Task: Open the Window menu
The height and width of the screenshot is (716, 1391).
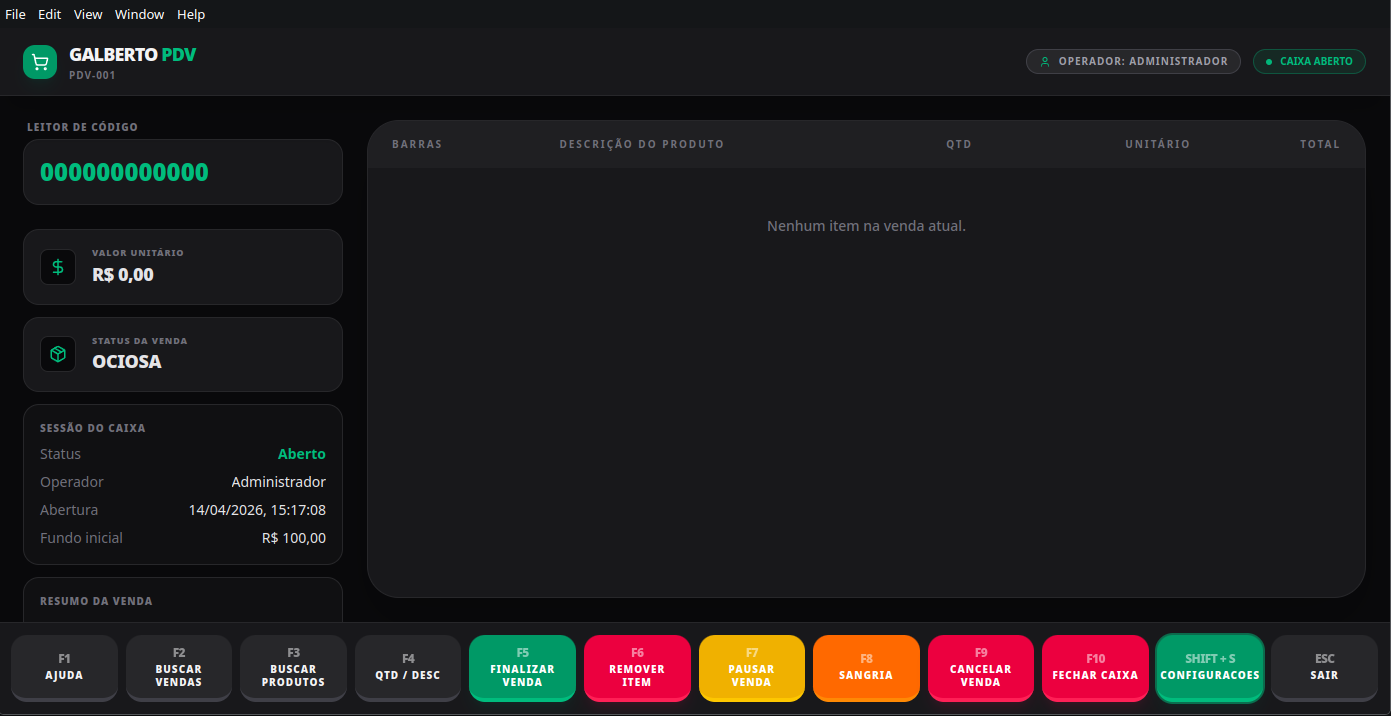Action: coord(140,14)
